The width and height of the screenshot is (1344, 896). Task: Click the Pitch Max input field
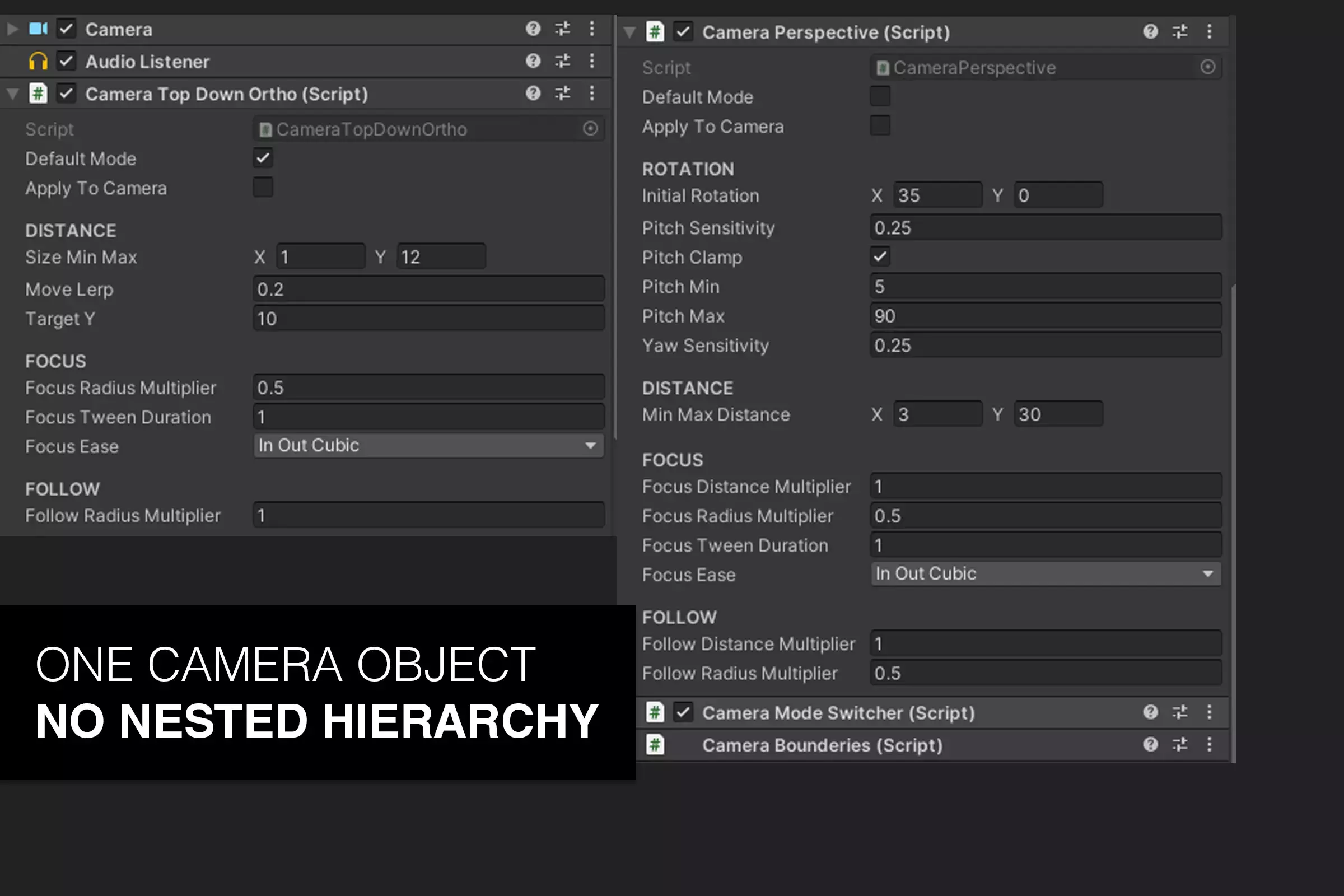pyautogui.click(x=1045, y=316)
